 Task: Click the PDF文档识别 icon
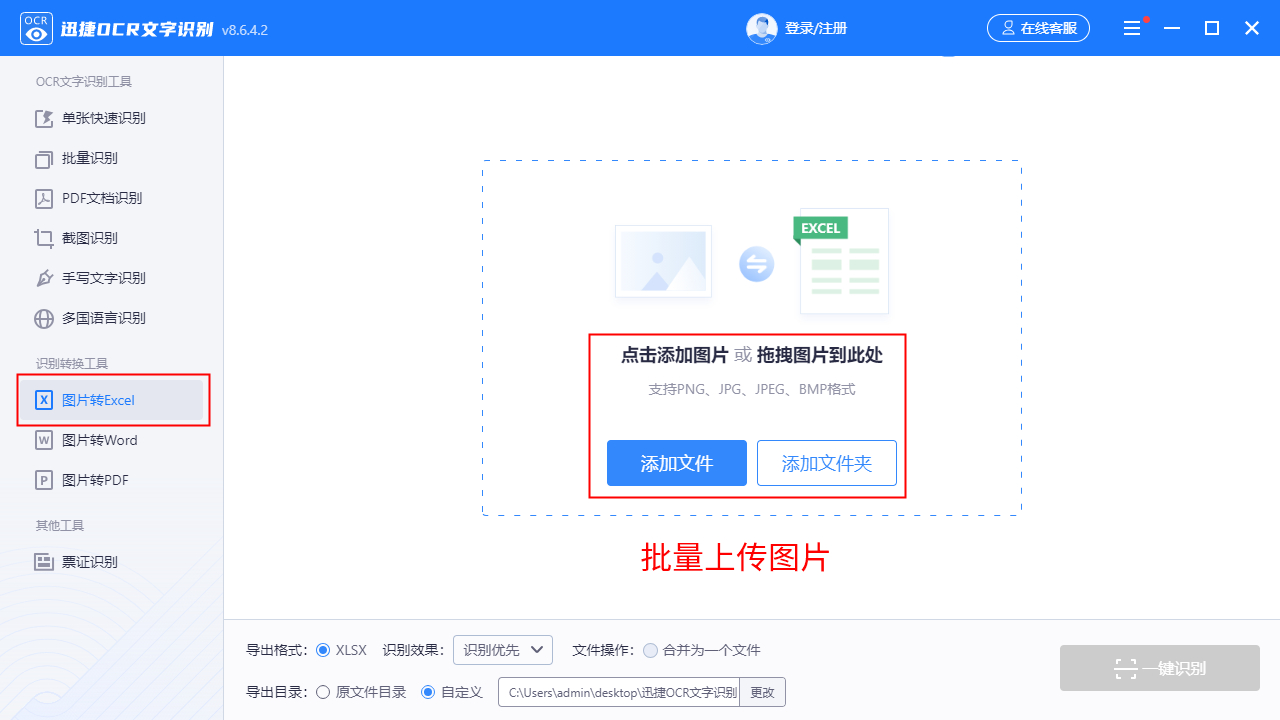44,198
